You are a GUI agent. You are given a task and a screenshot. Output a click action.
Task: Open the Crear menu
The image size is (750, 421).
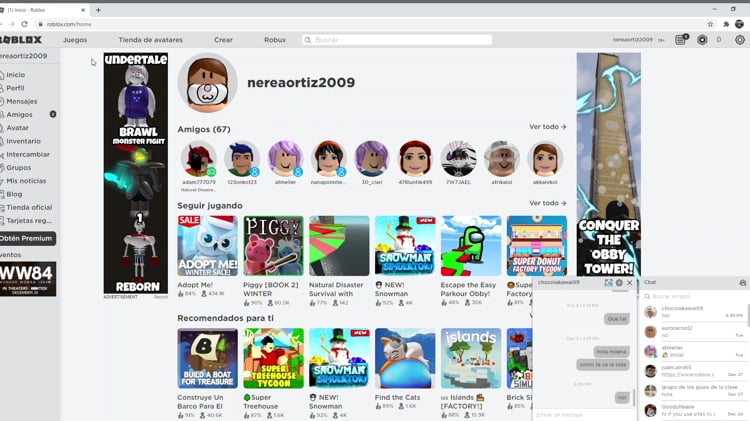point(223,40)
